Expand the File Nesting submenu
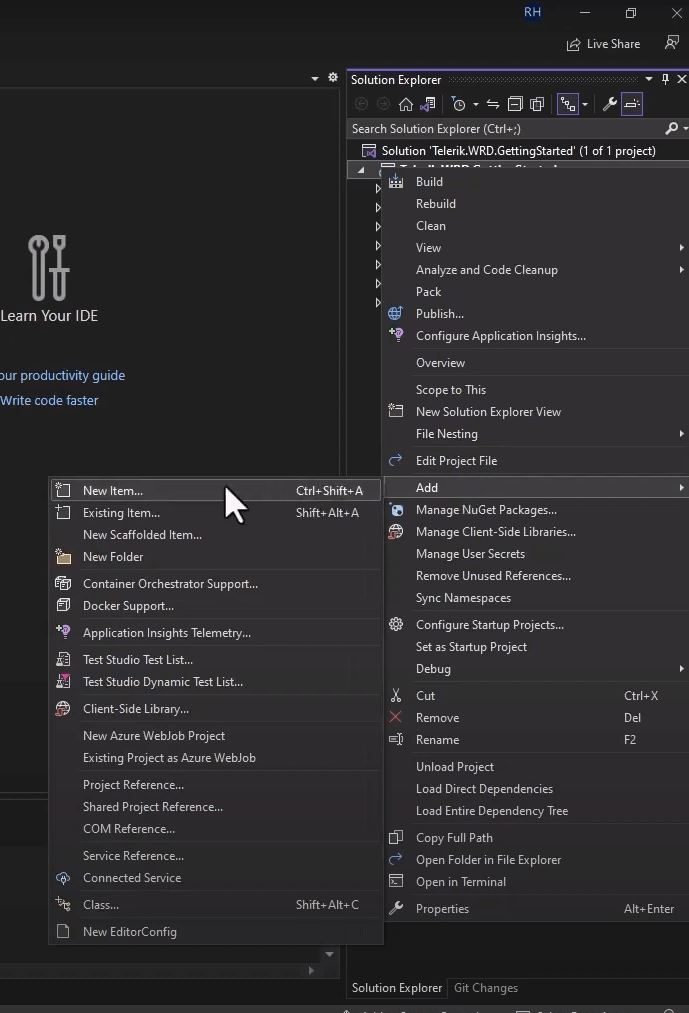The width and height of the screenshot is (689, 1013). pos(536,433)
